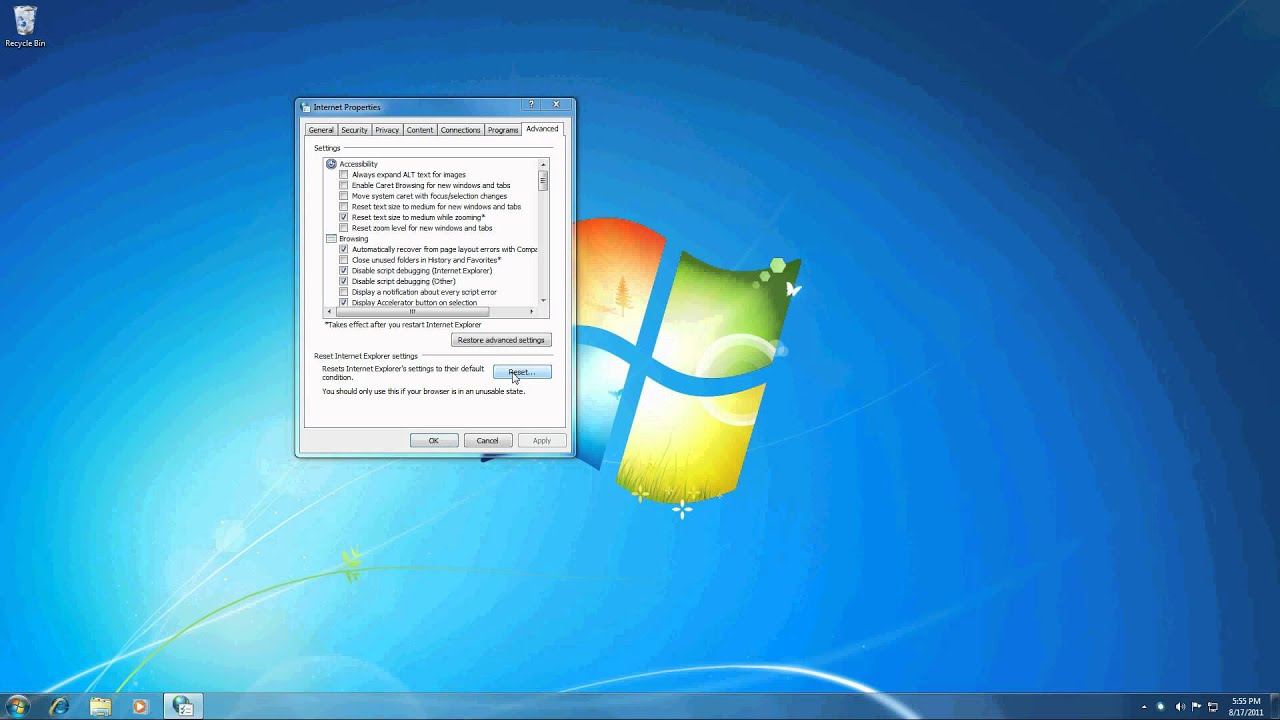Click settings list scroll down arrow

543,300
